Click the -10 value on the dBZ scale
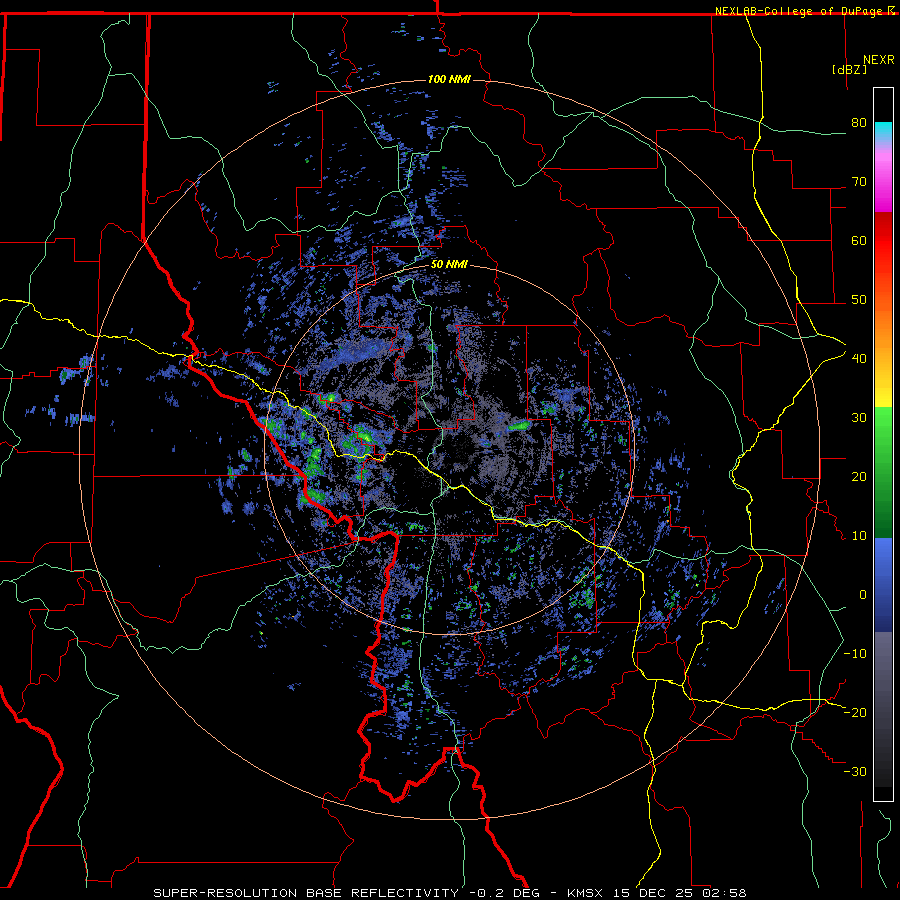Screen dimensions: 900x900 [855, 653]
